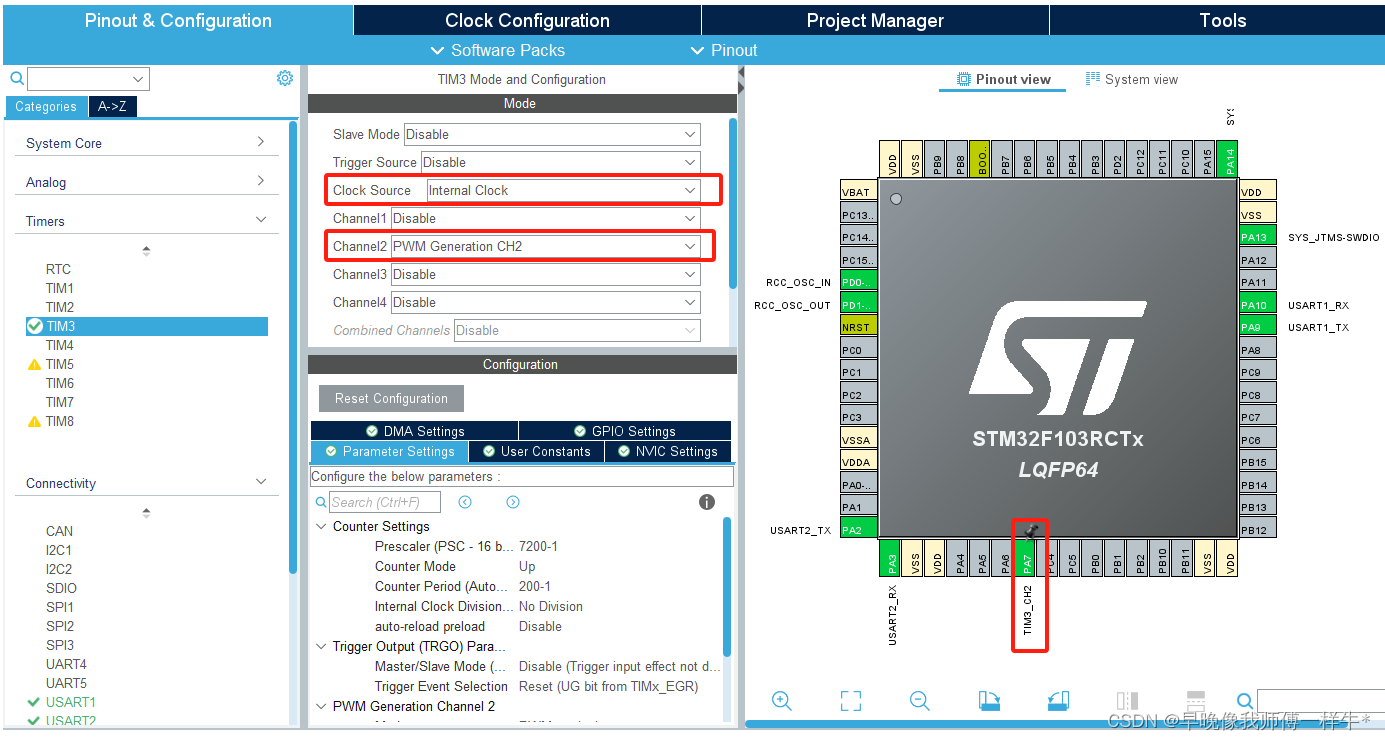
Task: Fit the chip to the view area
Action: click(x=851, y=701)
